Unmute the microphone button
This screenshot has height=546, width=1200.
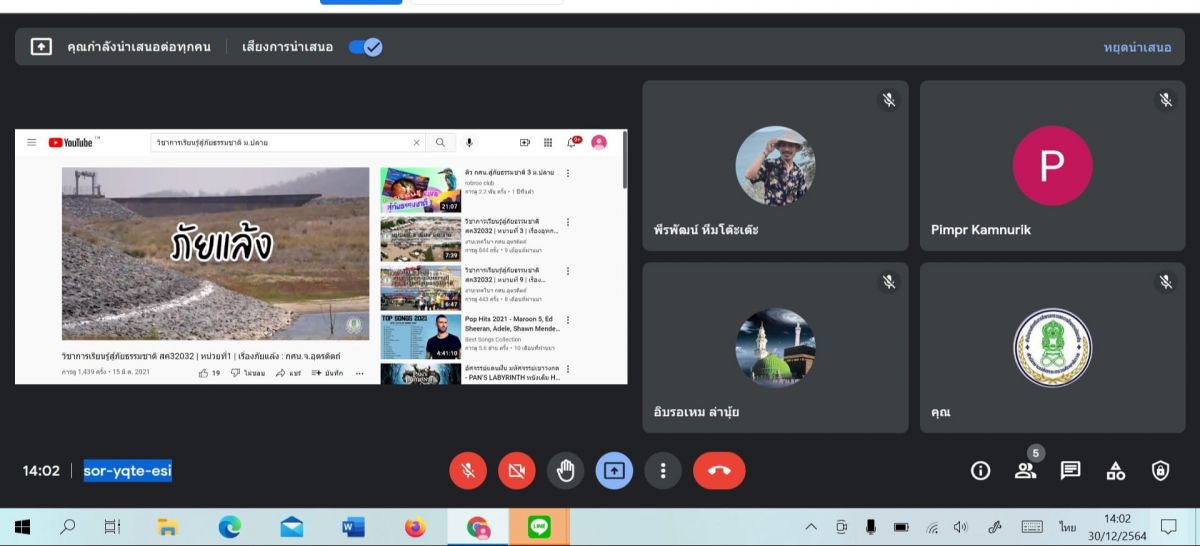[x=468, y=471]
